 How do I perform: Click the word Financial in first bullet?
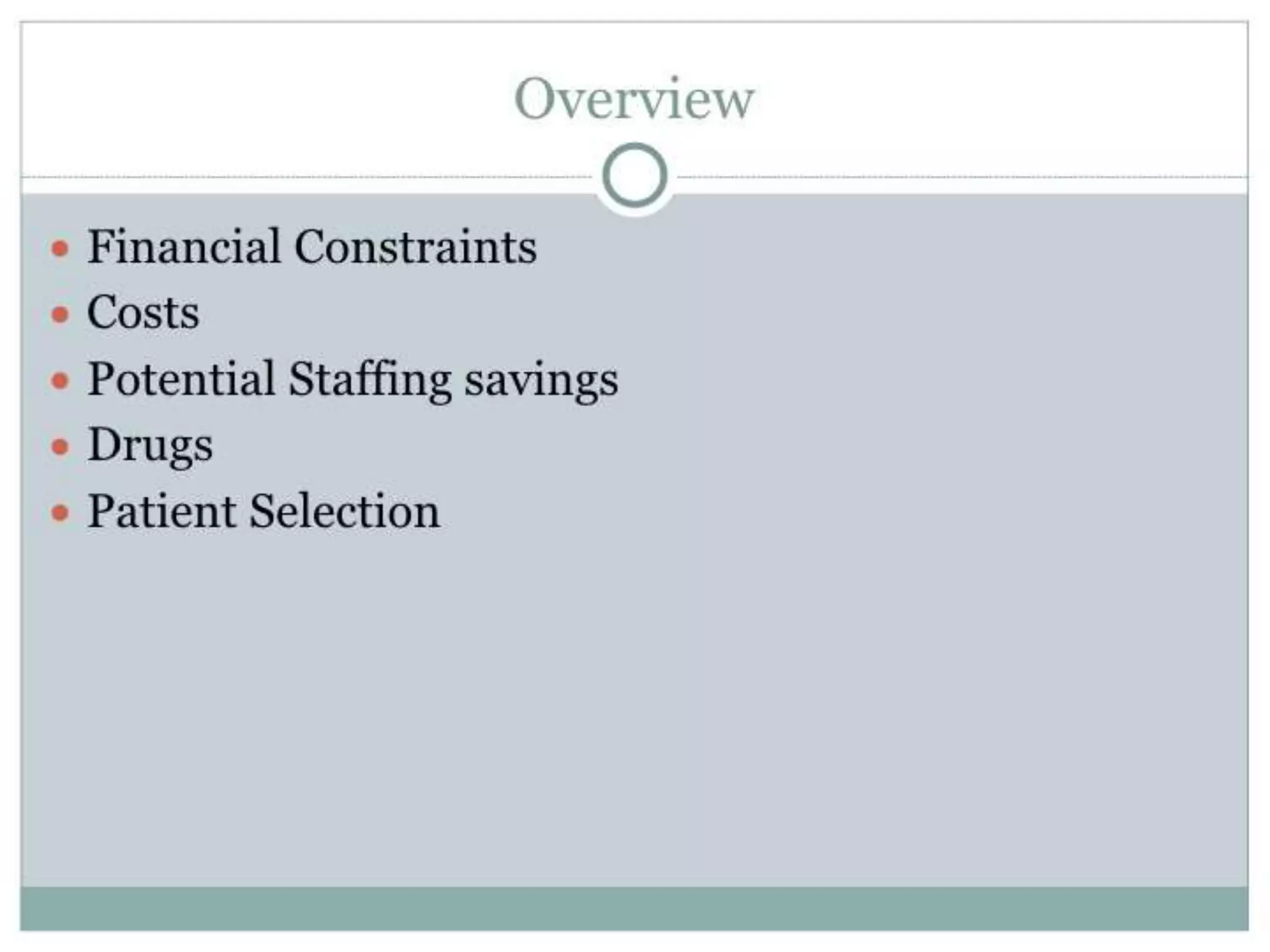[x=184, y=246]
